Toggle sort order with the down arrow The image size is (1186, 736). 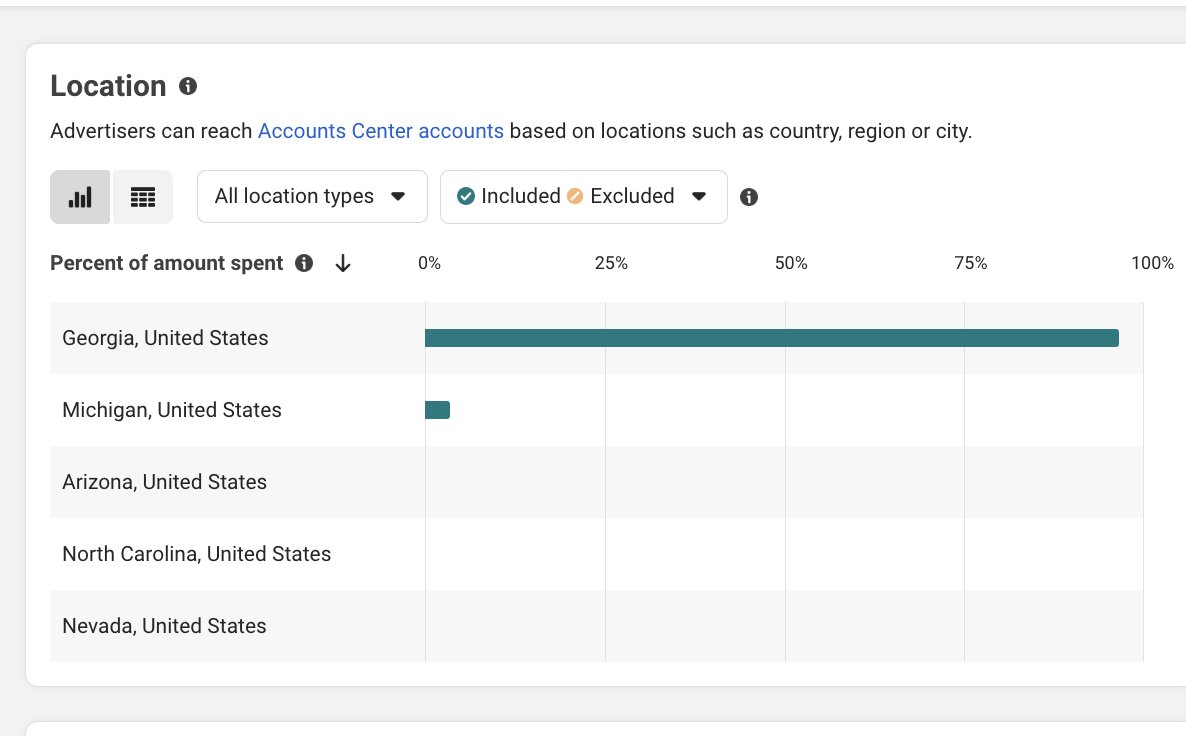tap(343, 263)
